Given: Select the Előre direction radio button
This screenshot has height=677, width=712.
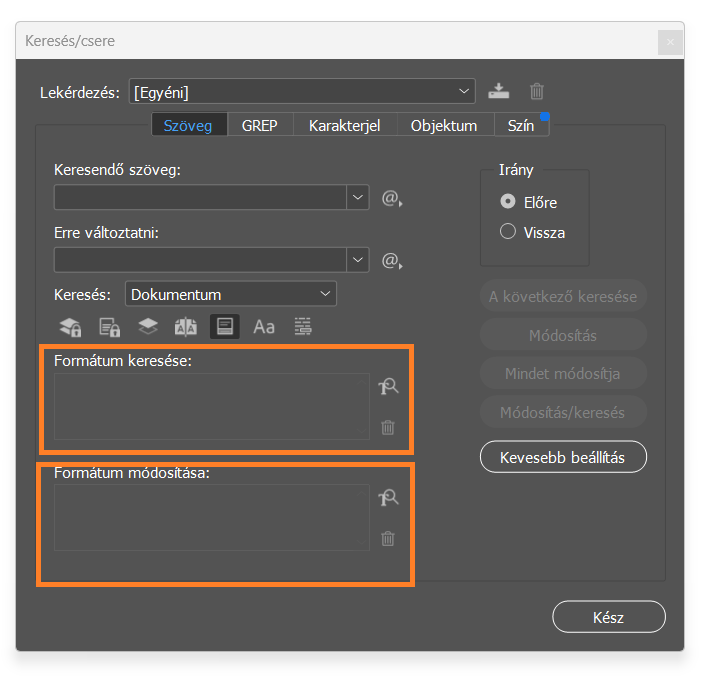Looking at the screenshot, I should pyautogui.click(x=508, y=201).
